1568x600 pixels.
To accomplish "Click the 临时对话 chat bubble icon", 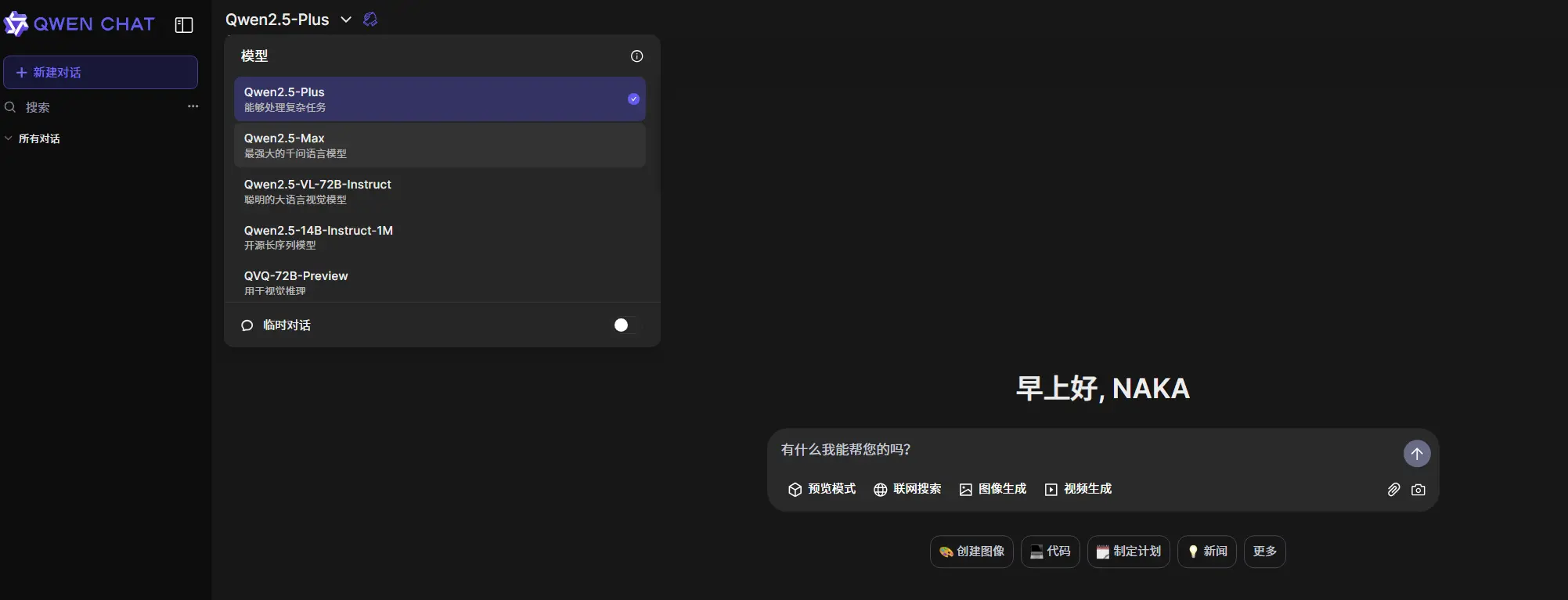I will tap(247, 325).
